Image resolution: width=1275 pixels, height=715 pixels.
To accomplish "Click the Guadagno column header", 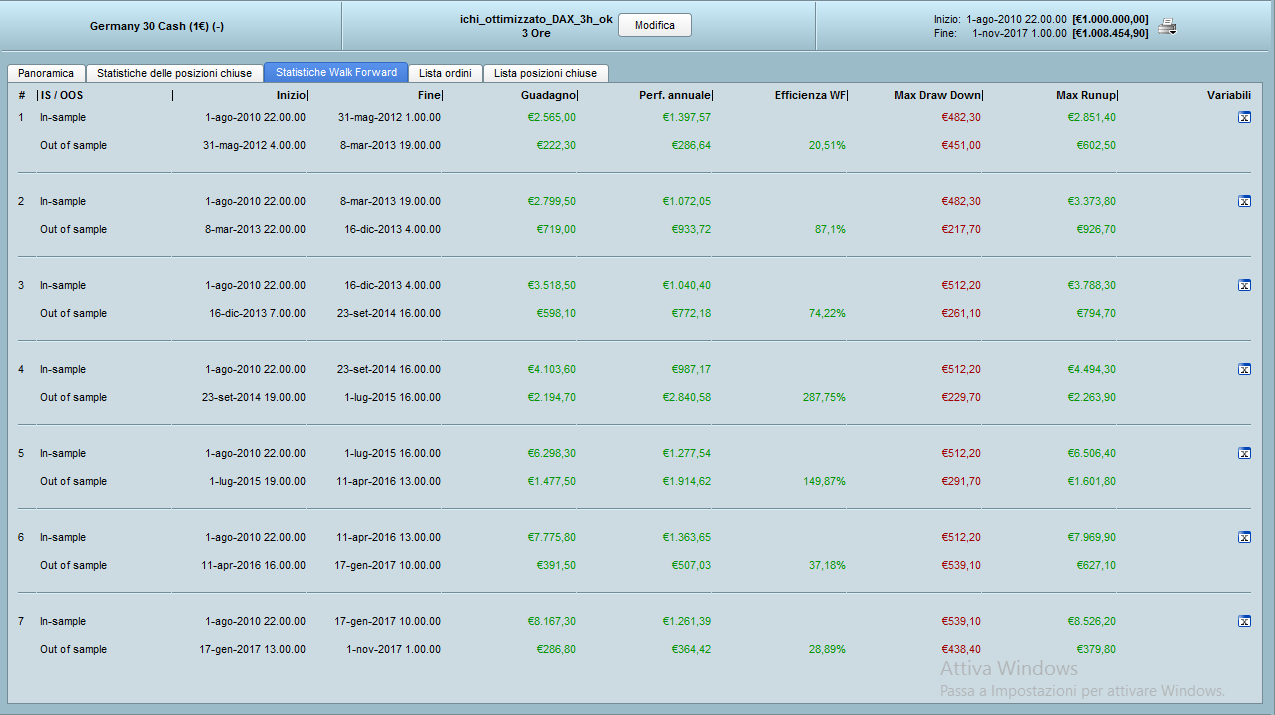I will [x=548, y=95].
